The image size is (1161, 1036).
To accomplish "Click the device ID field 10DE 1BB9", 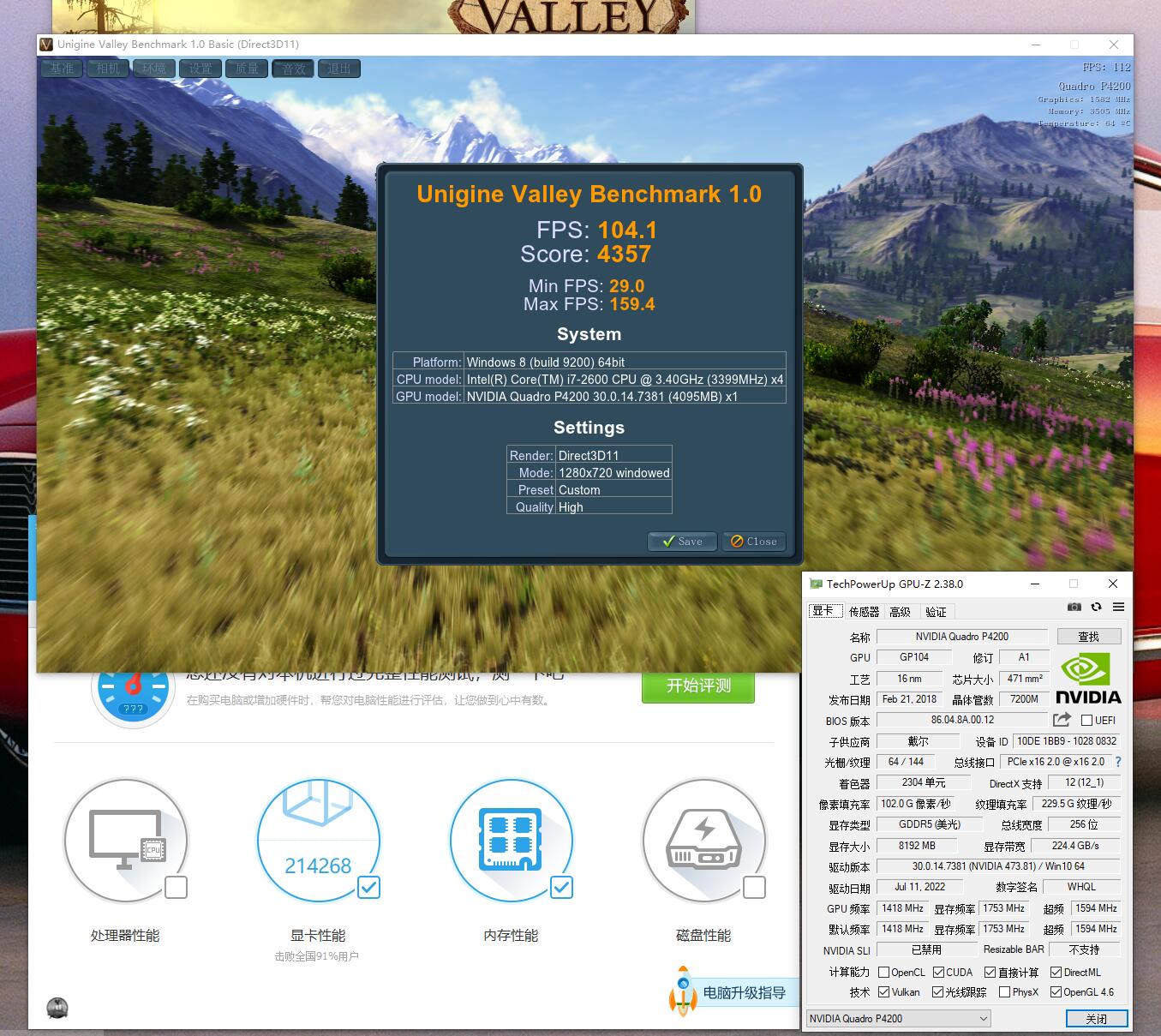I will click(1066, 741).
